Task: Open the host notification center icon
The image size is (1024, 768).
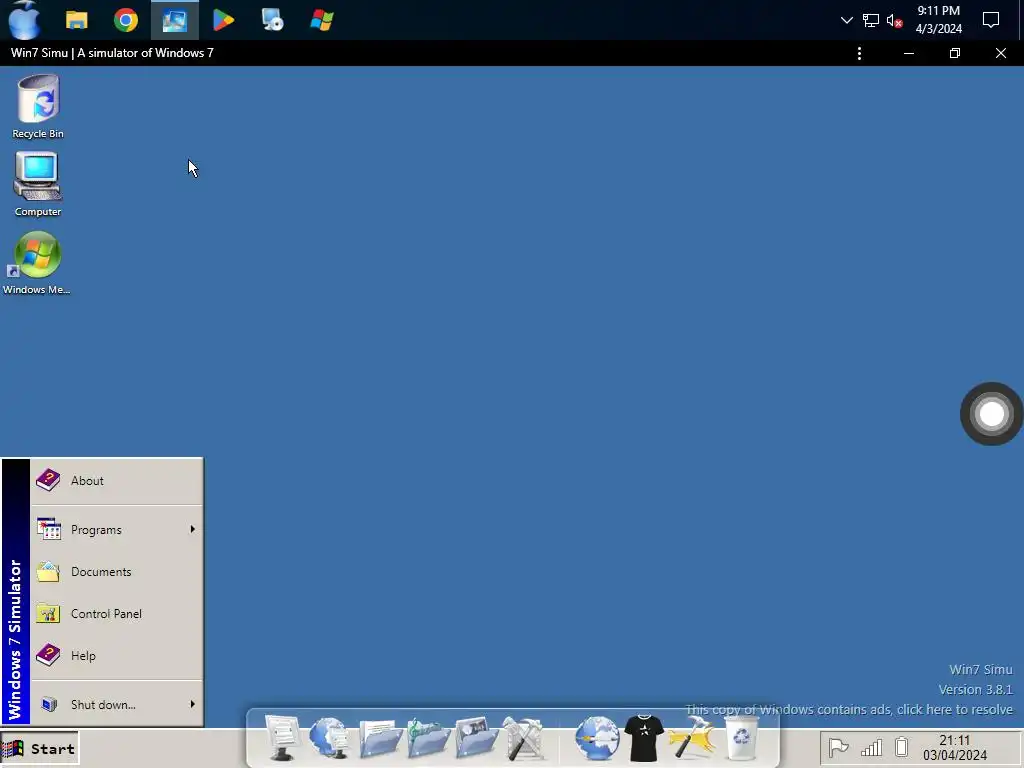Action: pyautogui.click(x=991, y=20)
